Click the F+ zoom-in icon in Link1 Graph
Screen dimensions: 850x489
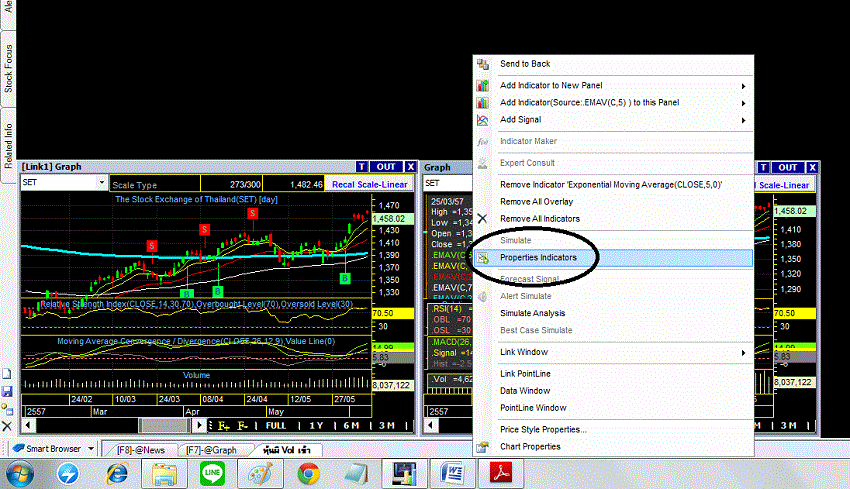(x=224, y=426)
